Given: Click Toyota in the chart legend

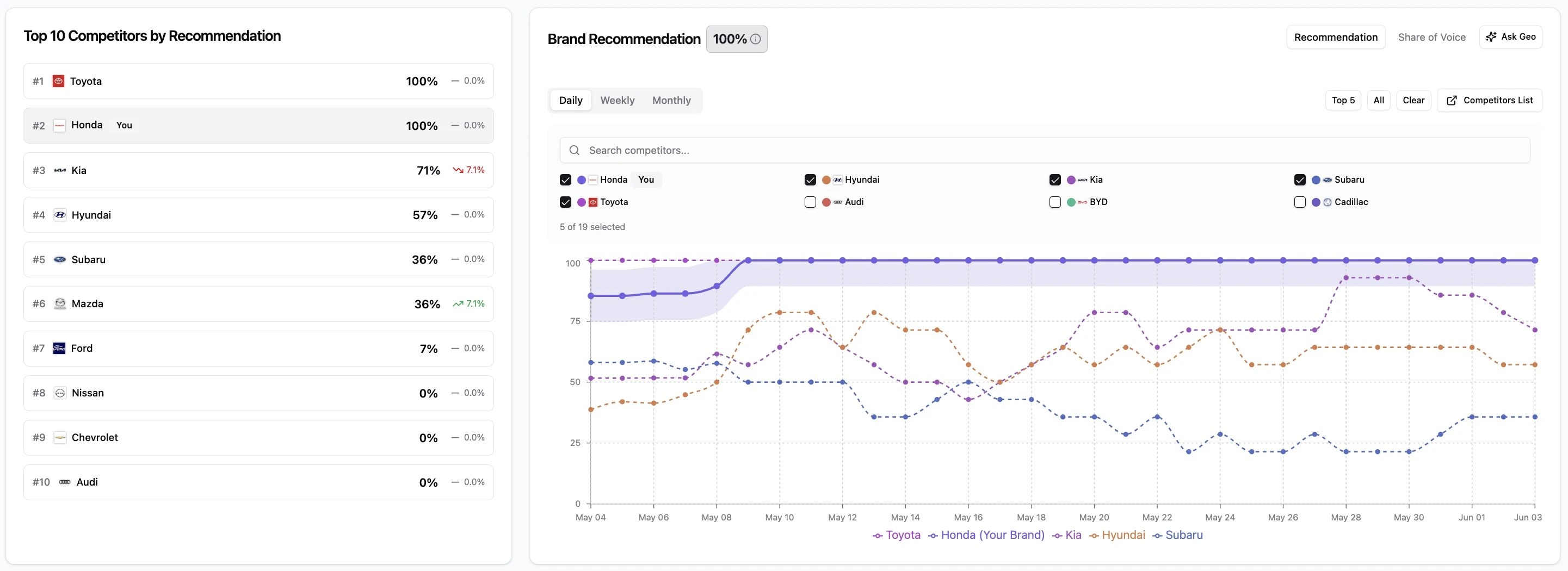Looking at the screenshot, I should 897,535.
